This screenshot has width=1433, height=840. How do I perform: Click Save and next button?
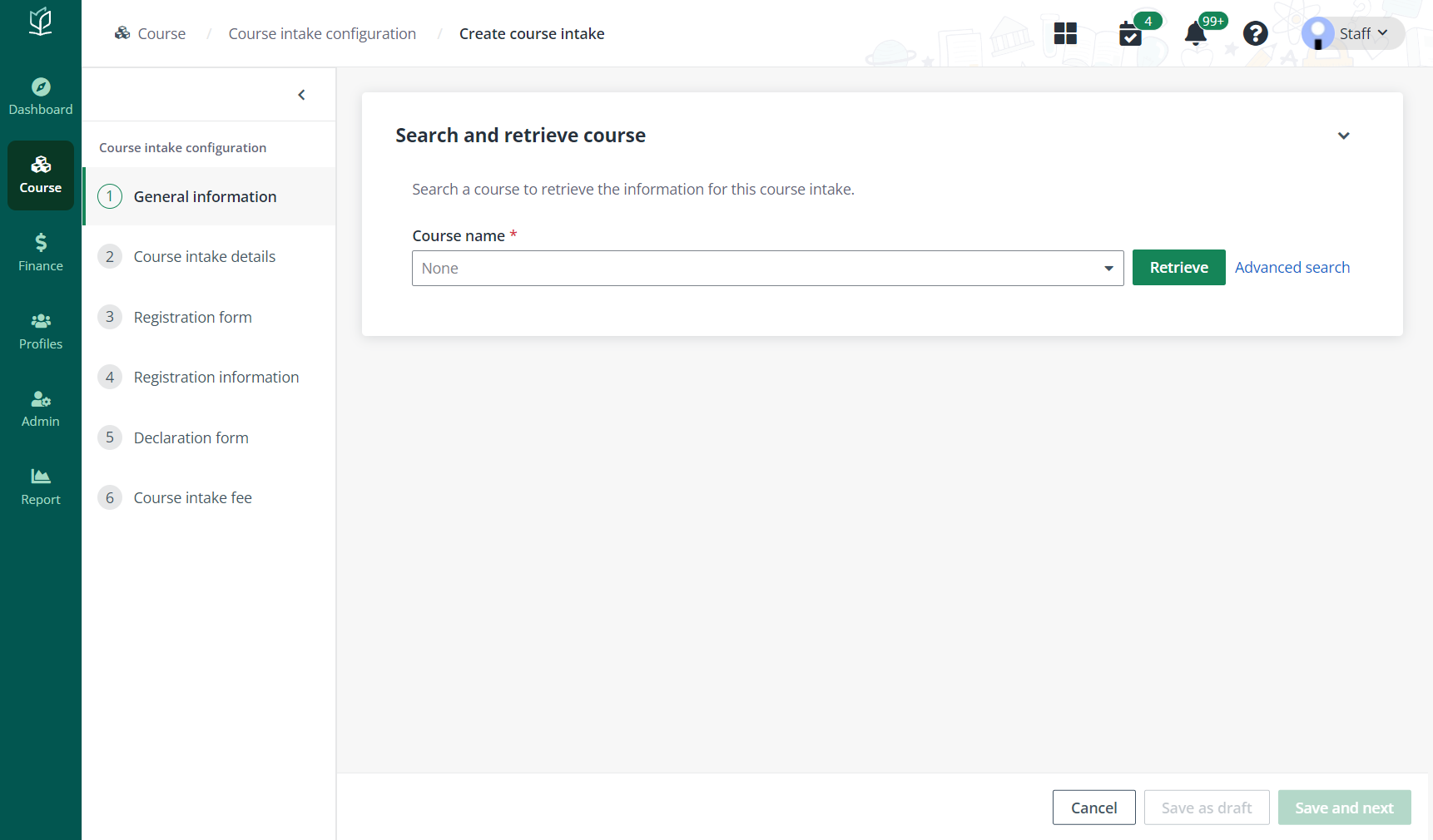point(1344,808)
